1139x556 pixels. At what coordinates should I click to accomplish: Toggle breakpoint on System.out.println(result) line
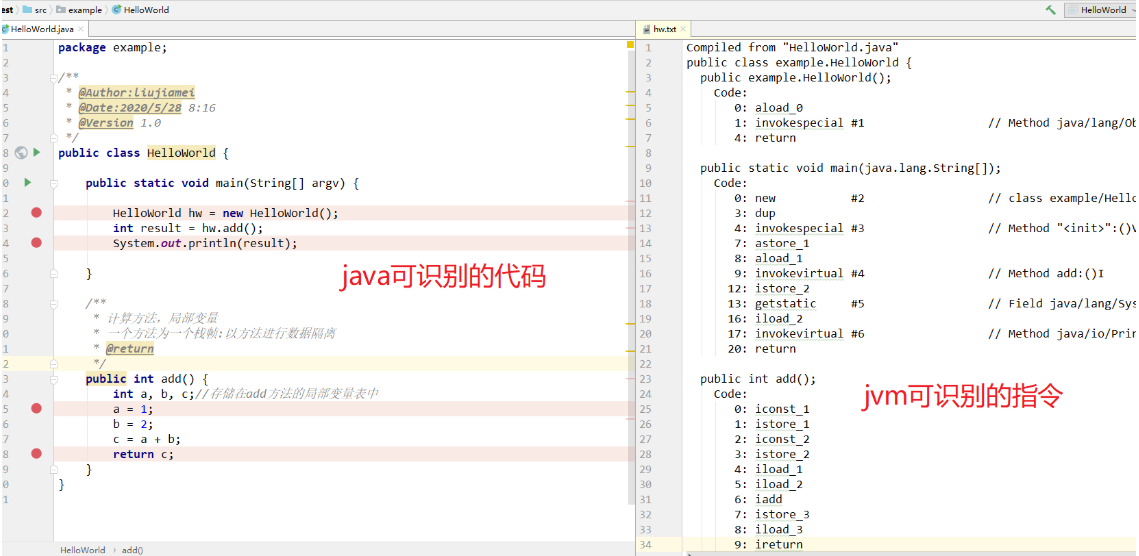coord(36,243)
